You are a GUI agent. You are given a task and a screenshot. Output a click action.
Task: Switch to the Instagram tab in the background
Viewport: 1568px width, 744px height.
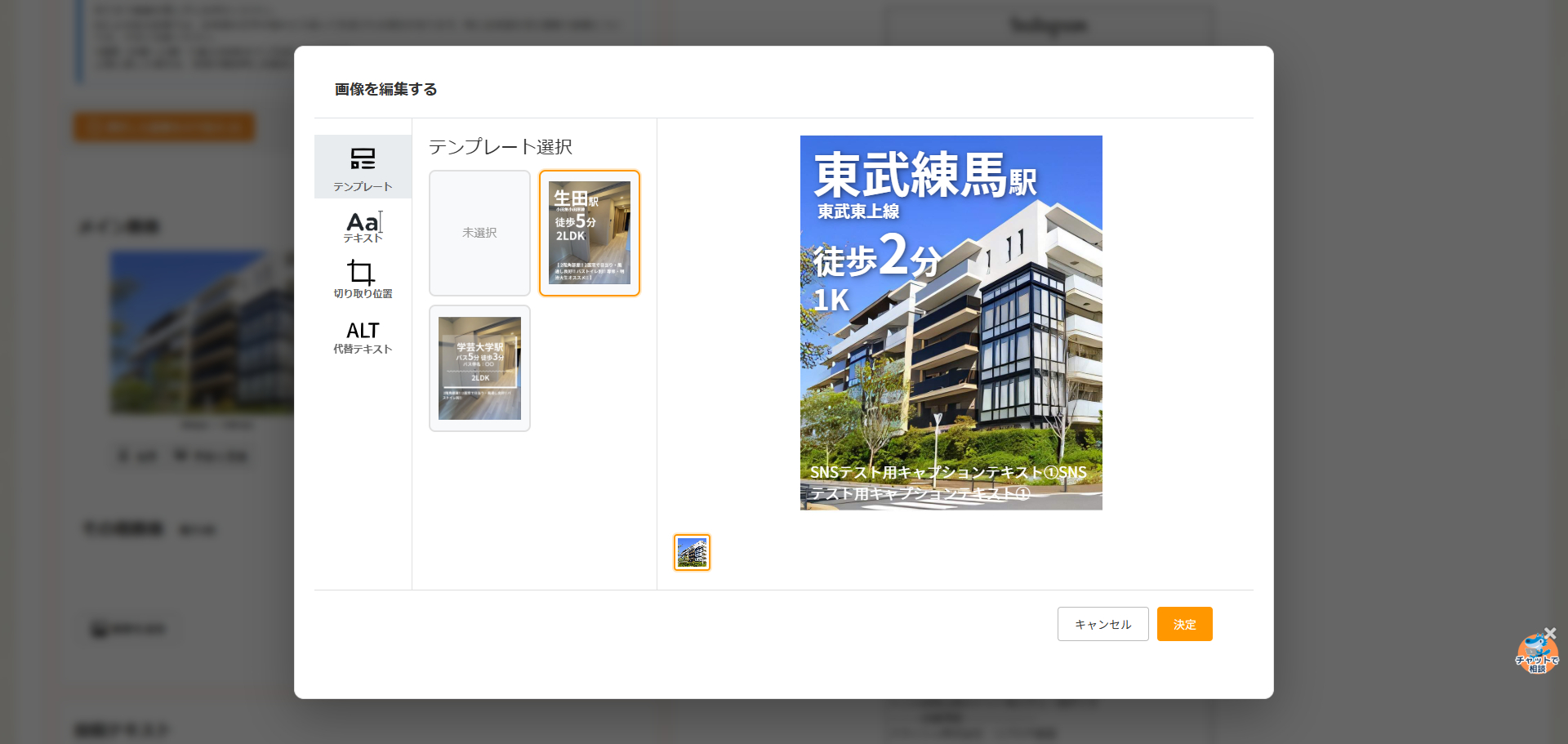tap(1049, 25)
